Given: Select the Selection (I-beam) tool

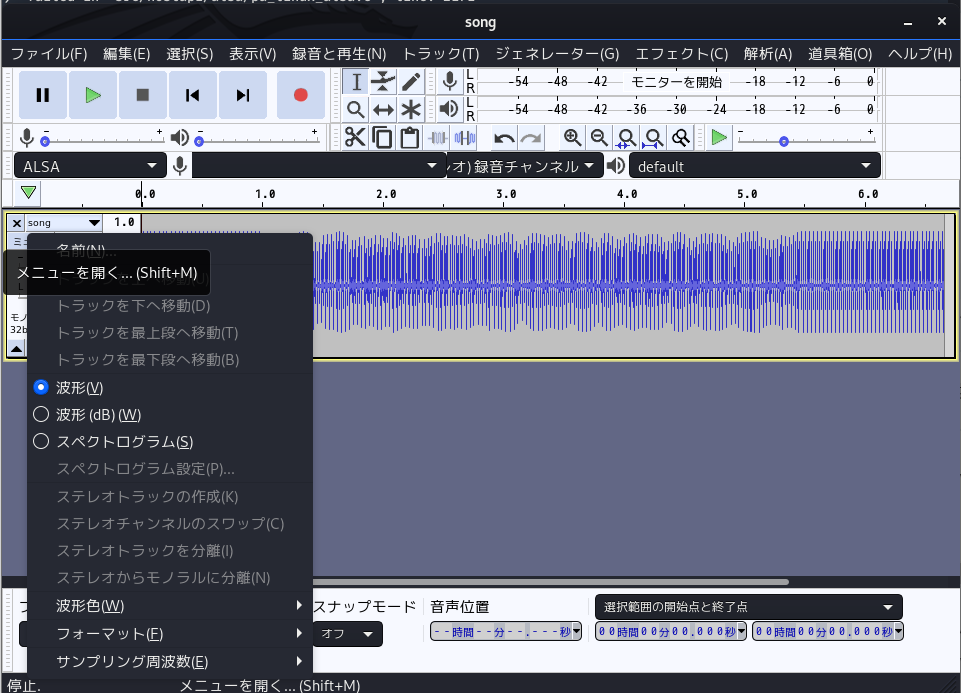Looking at the screenshot, I should pyautogui.click(x=355, y=81).
